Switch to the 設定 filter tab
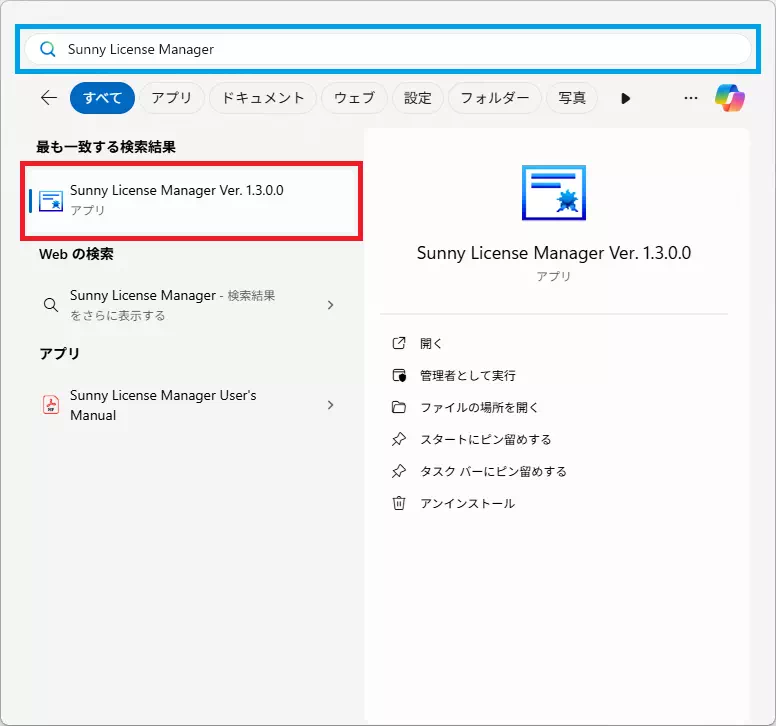Viewport: 776px width, 726px height. coord(417,98)
